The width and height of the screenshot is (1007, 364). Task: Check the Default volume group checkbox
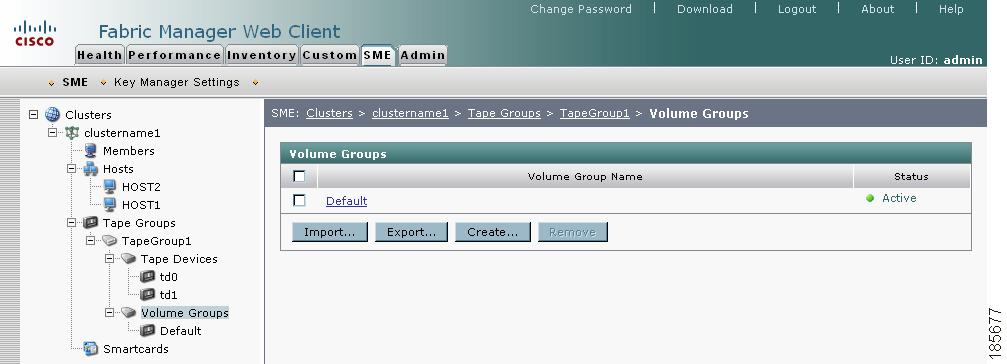click(299, 200)
